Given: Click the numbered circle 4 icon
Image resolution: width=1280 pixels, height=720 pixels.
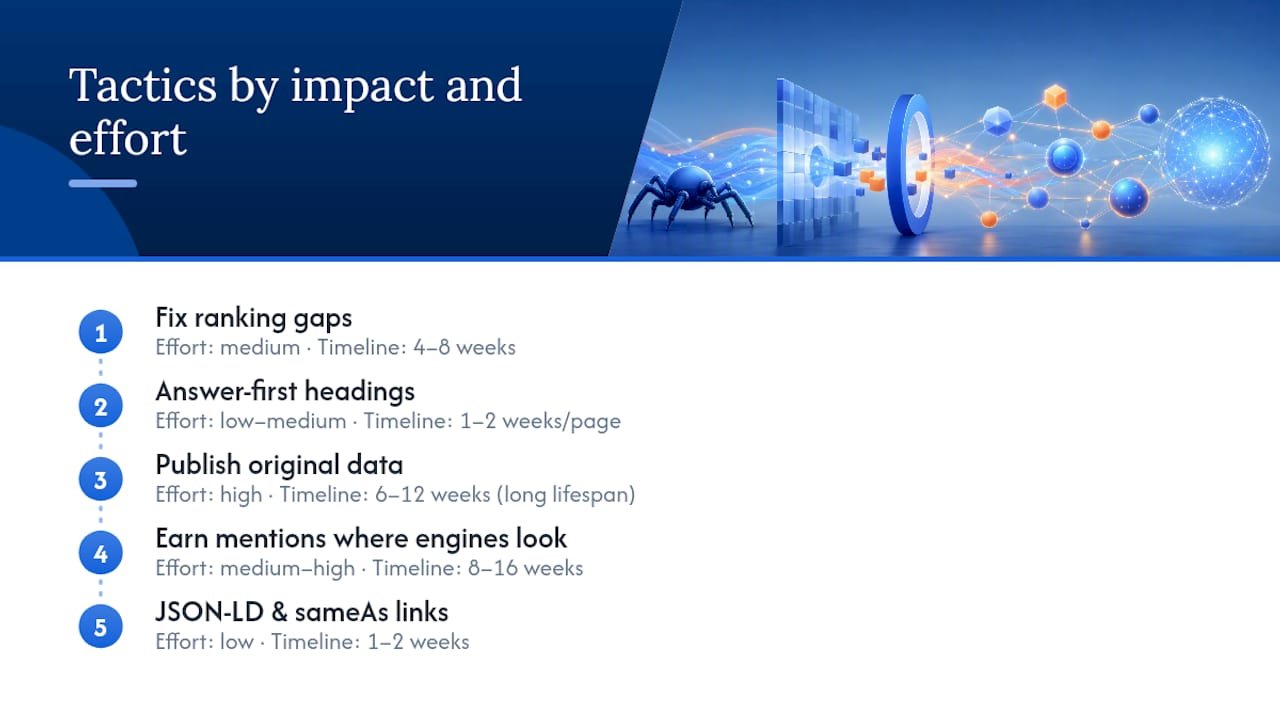Looking at the screenshot, I should tap(100, 554).
